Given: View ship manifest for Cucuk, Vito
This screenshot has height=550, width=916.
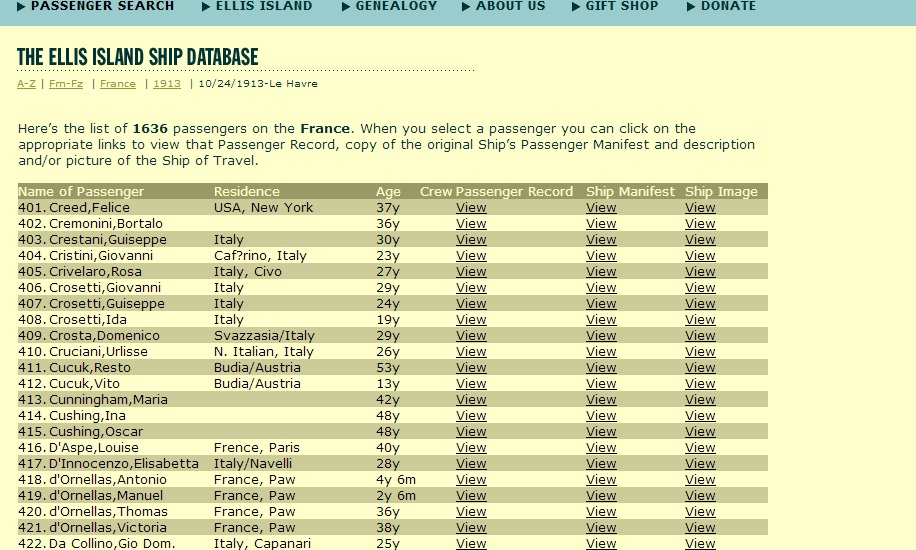Looking at the screenshot, I should point(601,383).
